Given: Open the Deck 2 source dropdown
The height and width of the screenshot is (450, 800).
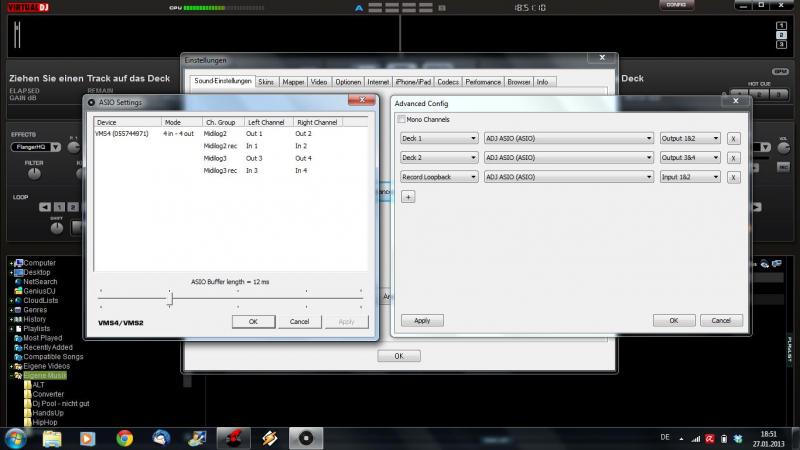Looking at the screenshot, I should 439,158.
